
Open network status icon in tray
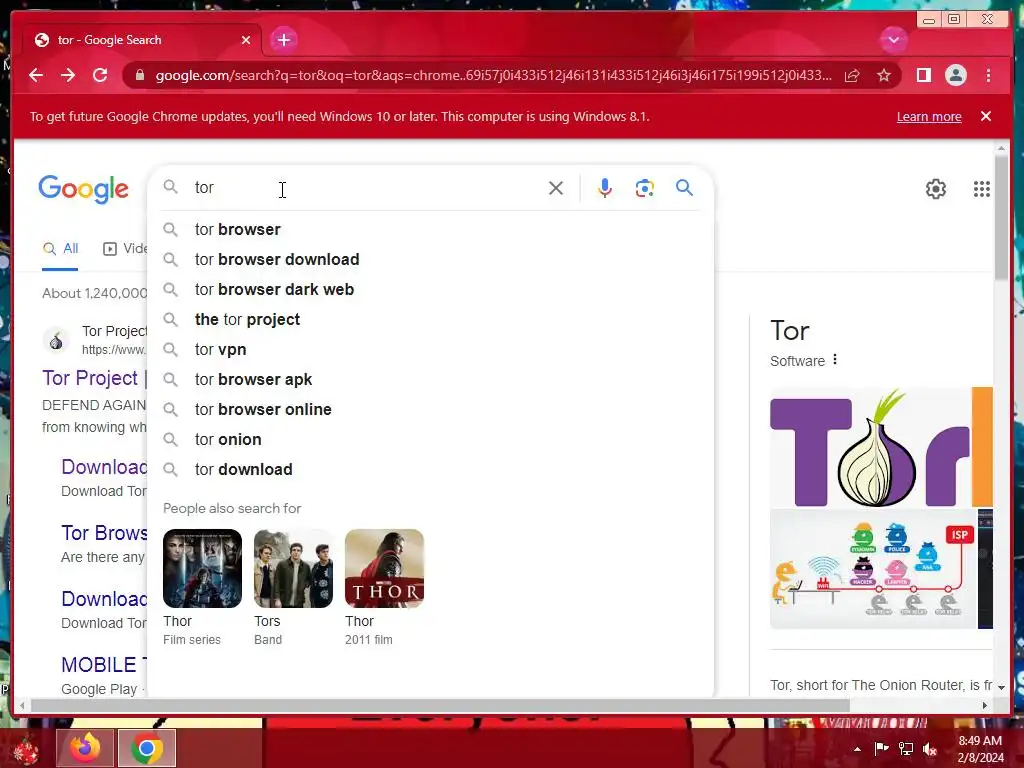coord(906,748)
